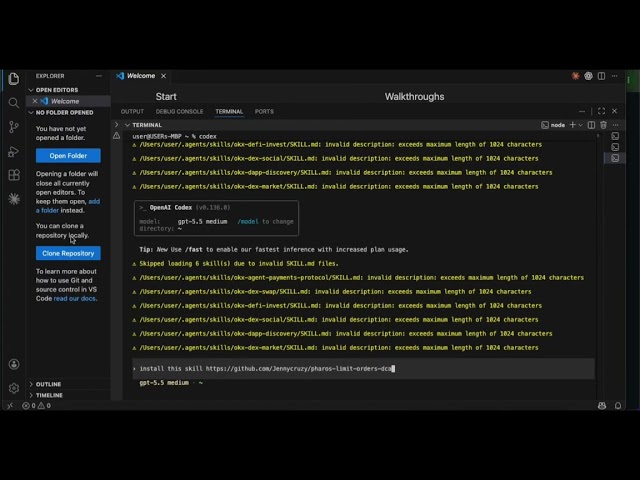Select the third, highlighted terminal in the list
Image resolution: width=640 pixels, height=480 pixels.
pyautogui.click(x=615, y=158)
